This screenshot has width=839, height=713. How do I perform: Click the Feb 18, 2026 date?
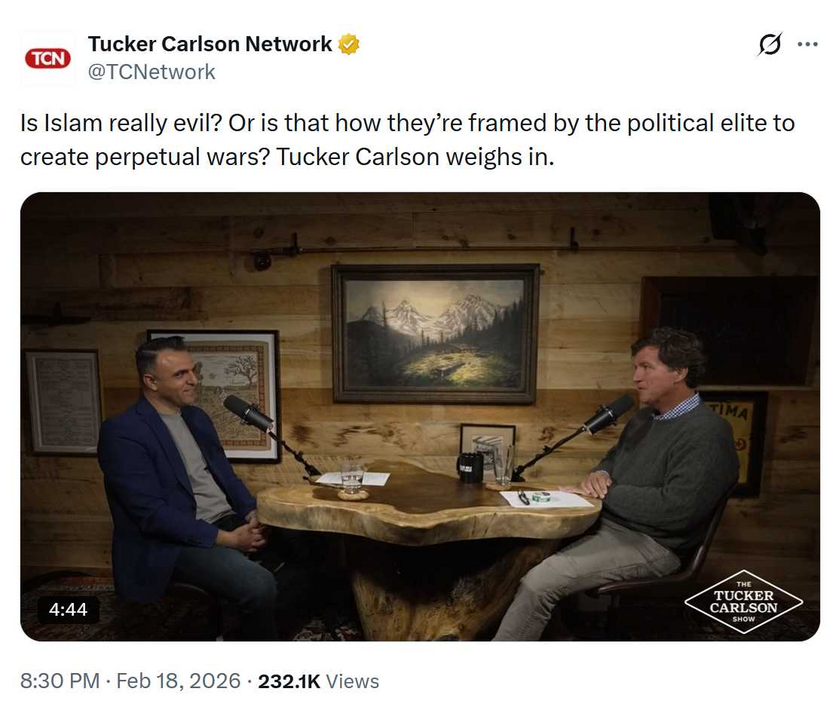(x=177, y=681)
